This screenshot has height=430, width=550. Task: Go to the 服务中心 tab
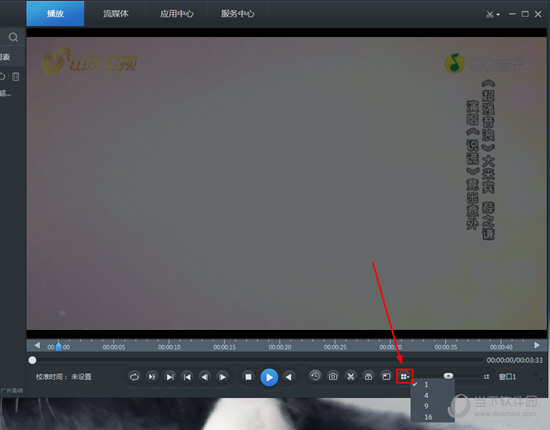point(237,14)
